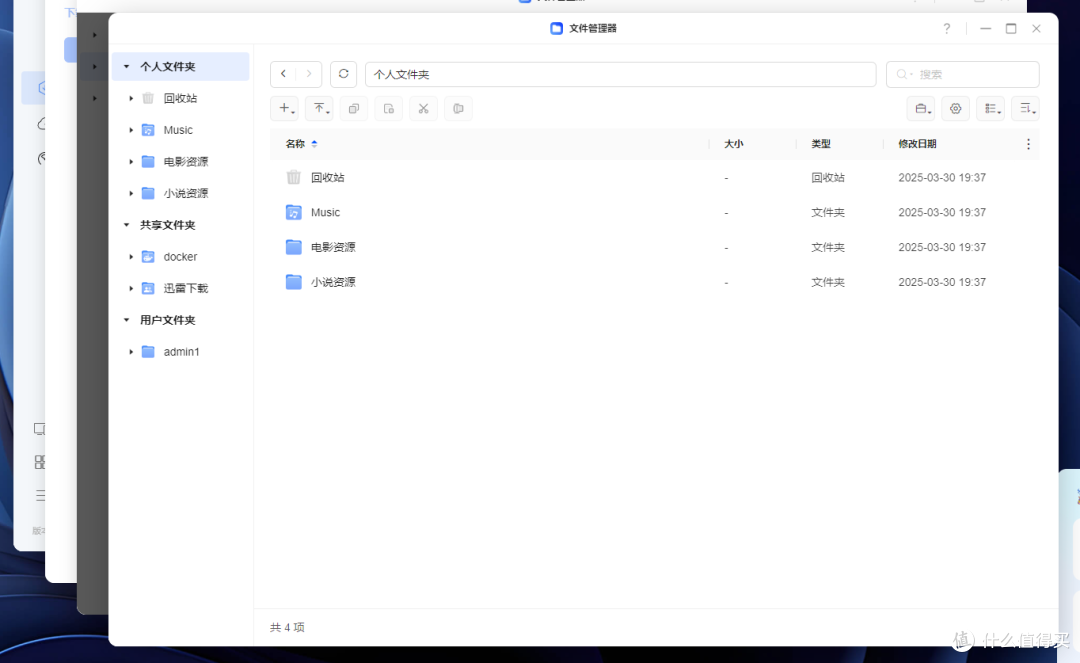
Task: Click the refresh icon next to the path bar
Action: [343, 74]
